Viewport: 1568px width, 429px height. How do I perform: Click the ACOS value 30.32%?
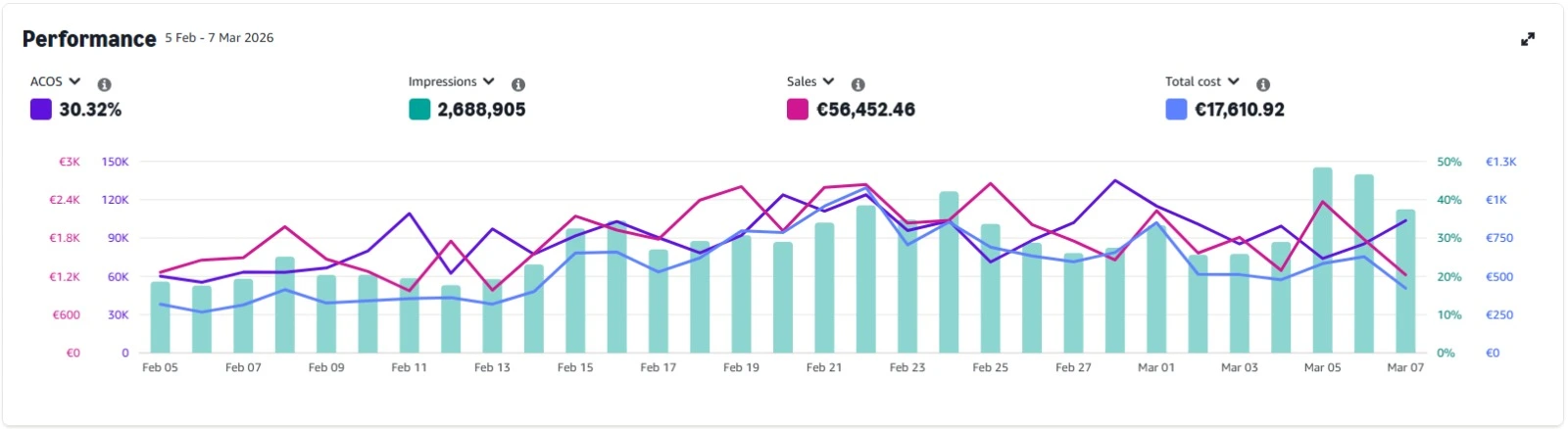tap(90, 110)
